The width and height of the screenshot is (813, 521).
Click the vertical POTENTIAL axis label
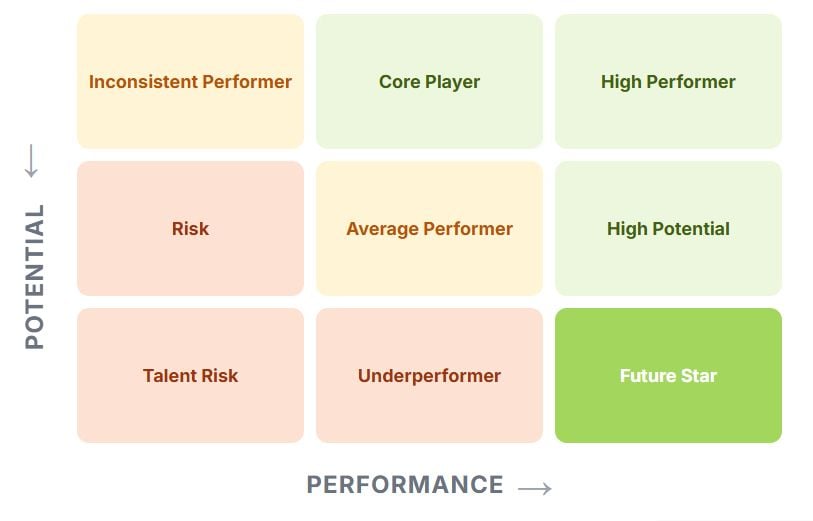(35, 277)
